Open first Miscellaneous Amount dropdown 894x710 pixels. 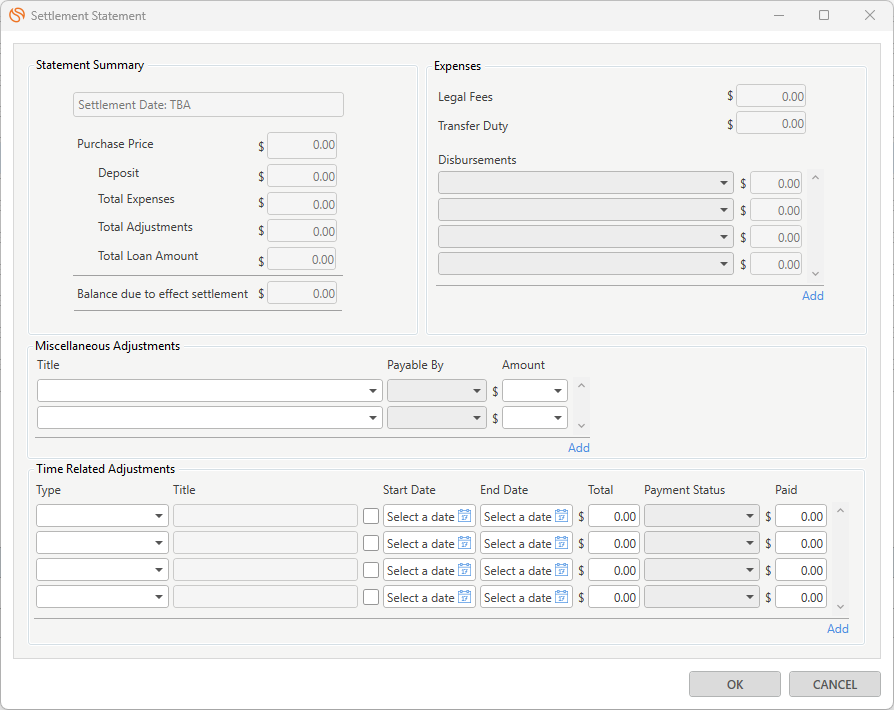point(535,391)
